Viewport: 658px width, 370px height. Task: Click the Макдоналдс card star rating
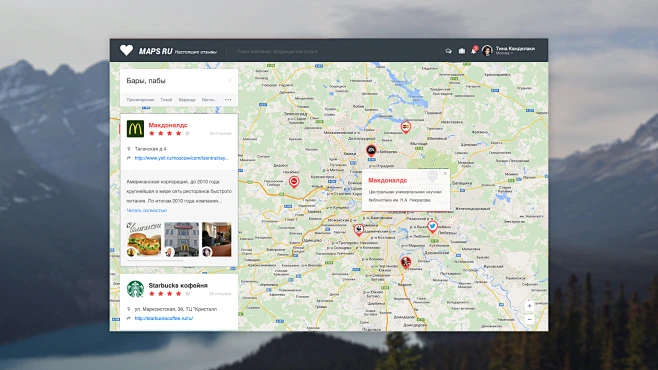pyautogui.click(x=170, y=133)
